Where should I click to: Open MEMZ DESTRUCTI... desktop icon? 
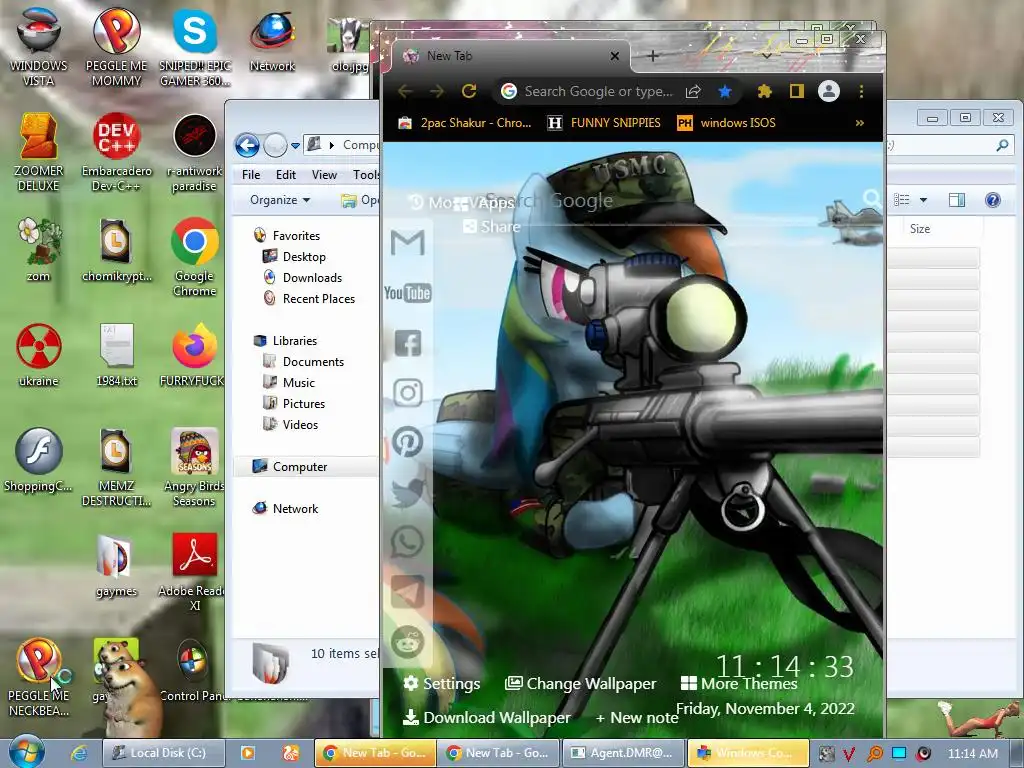click(x=116, y=468)
